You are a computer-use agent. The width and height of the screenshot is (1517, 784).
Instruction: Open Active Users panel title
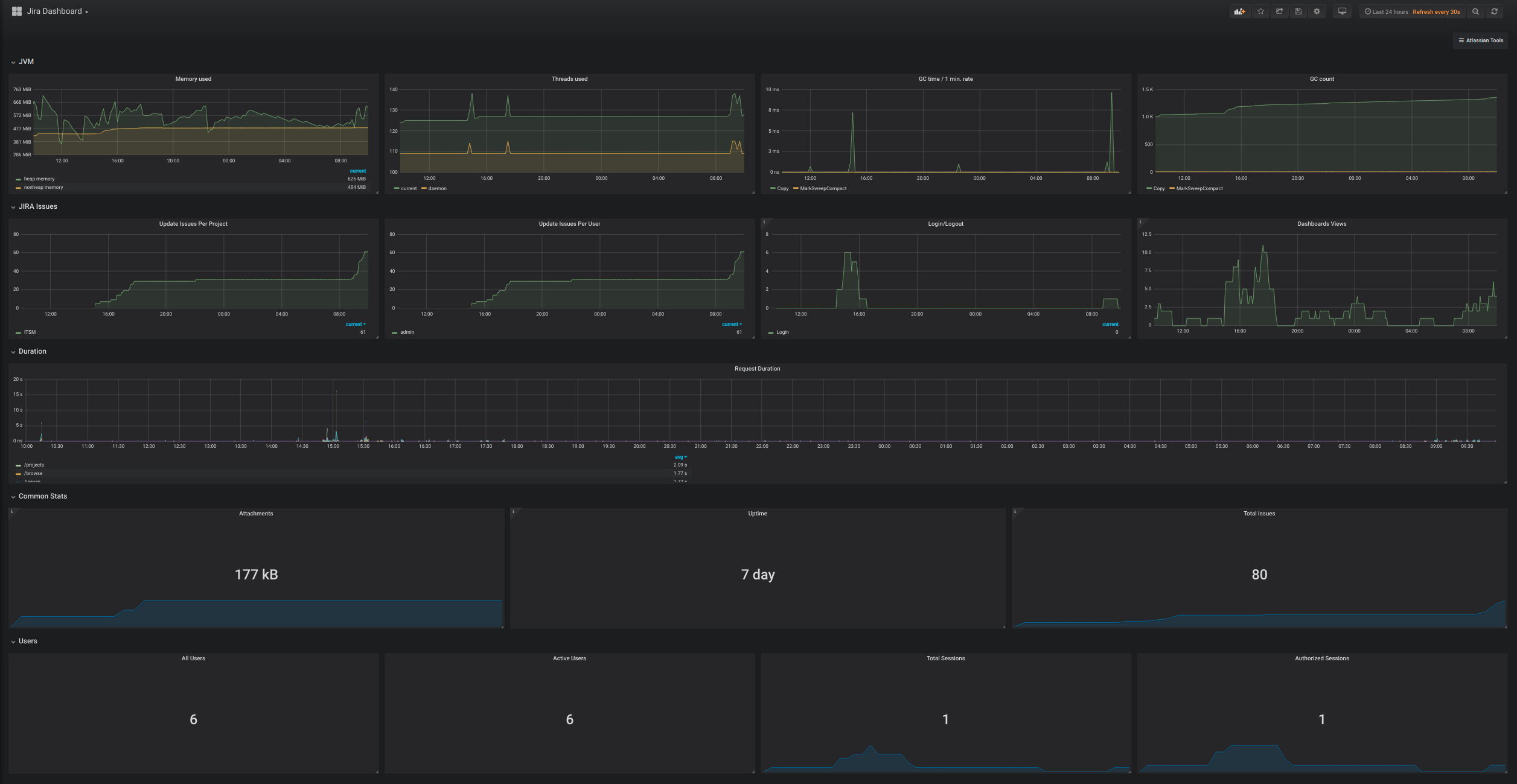(x=569, y=658)
